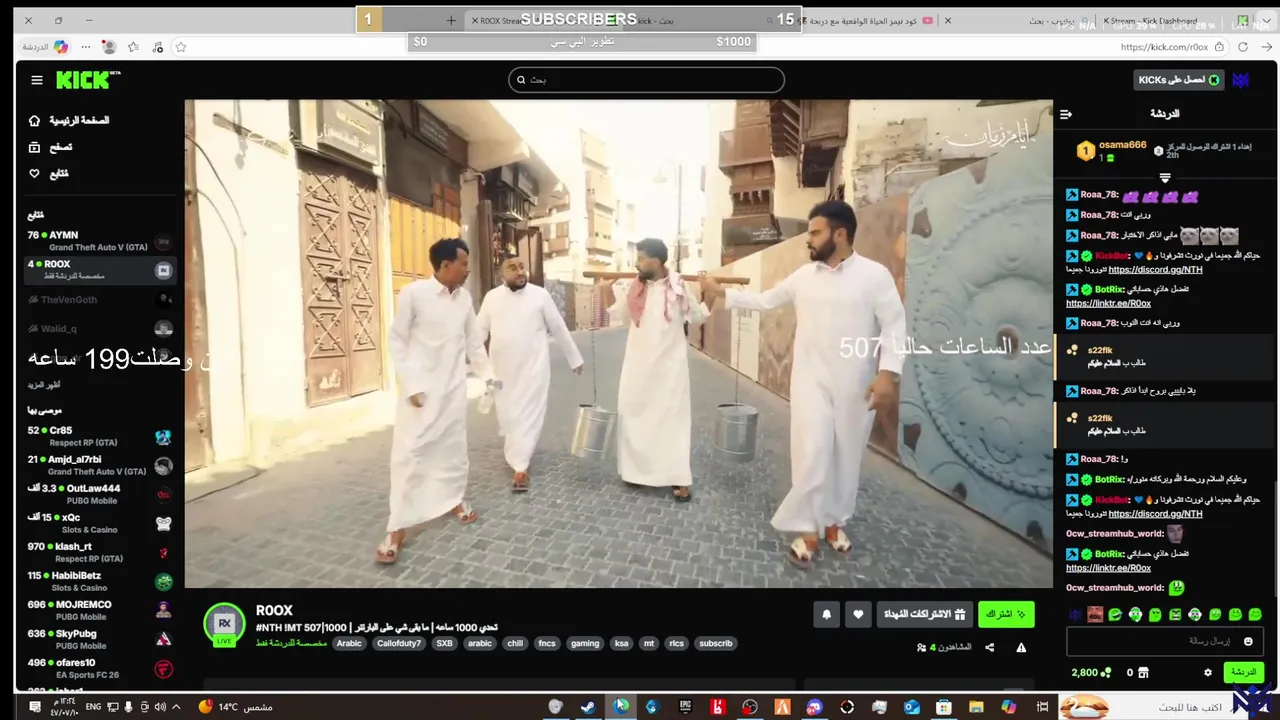Toggle follow with the heart button
Viewport: 1280px width, 720px height.
[858, 615]
